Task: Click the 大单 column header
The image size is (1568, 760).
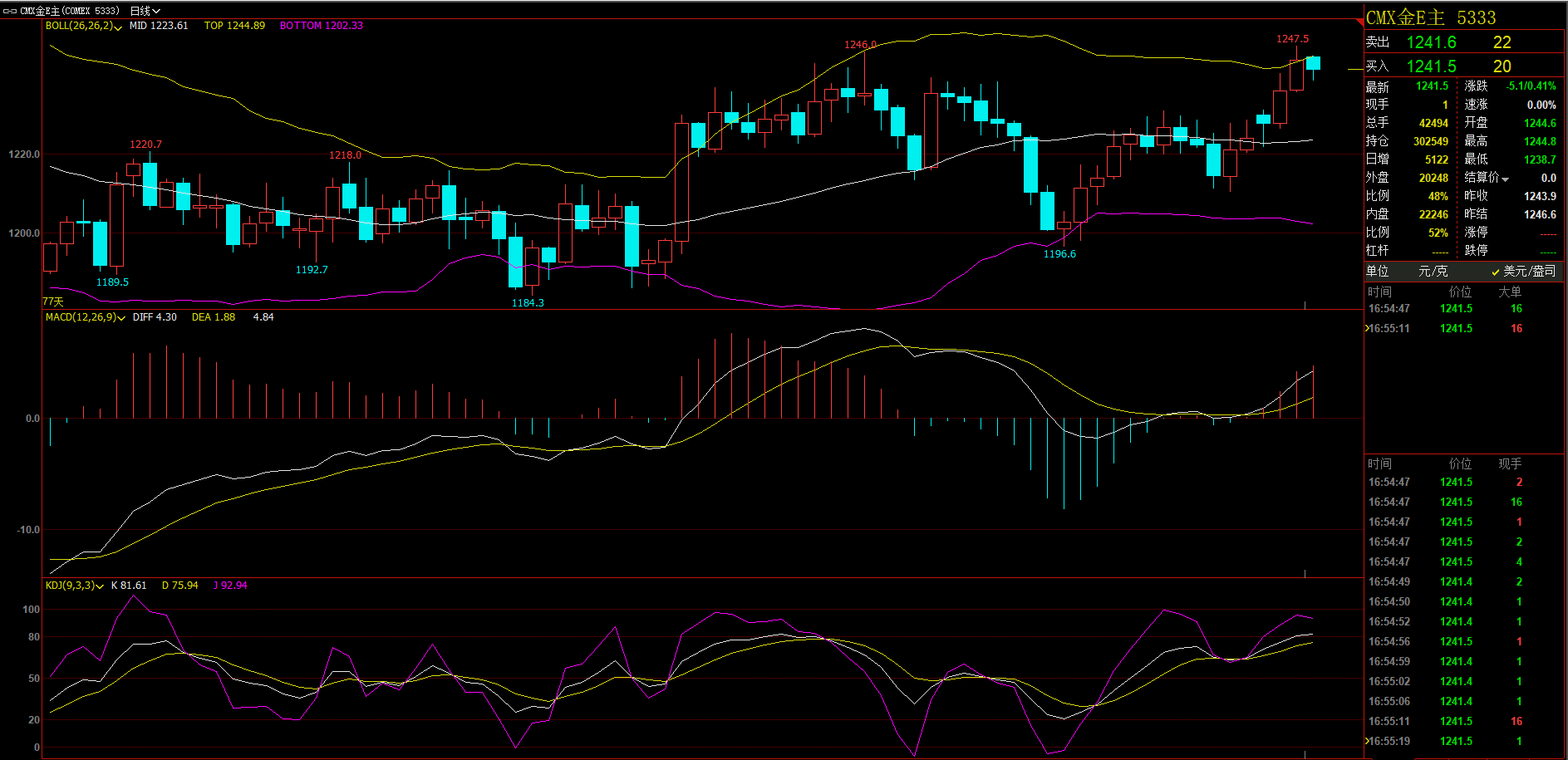Action: pyautogui.click(x=1510, y=292)
